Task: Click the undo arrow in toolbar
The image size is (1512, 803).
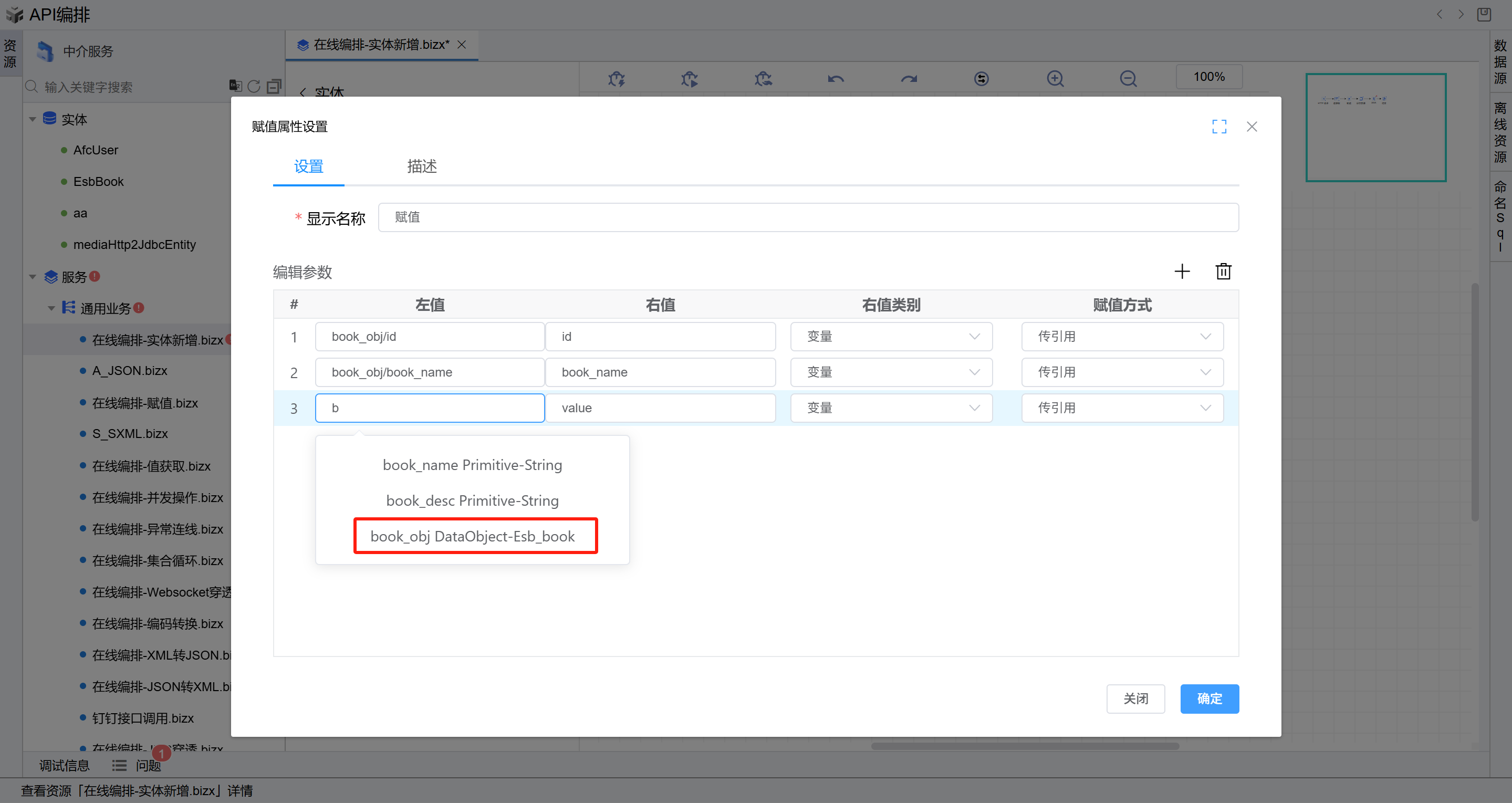Action: 836,78
